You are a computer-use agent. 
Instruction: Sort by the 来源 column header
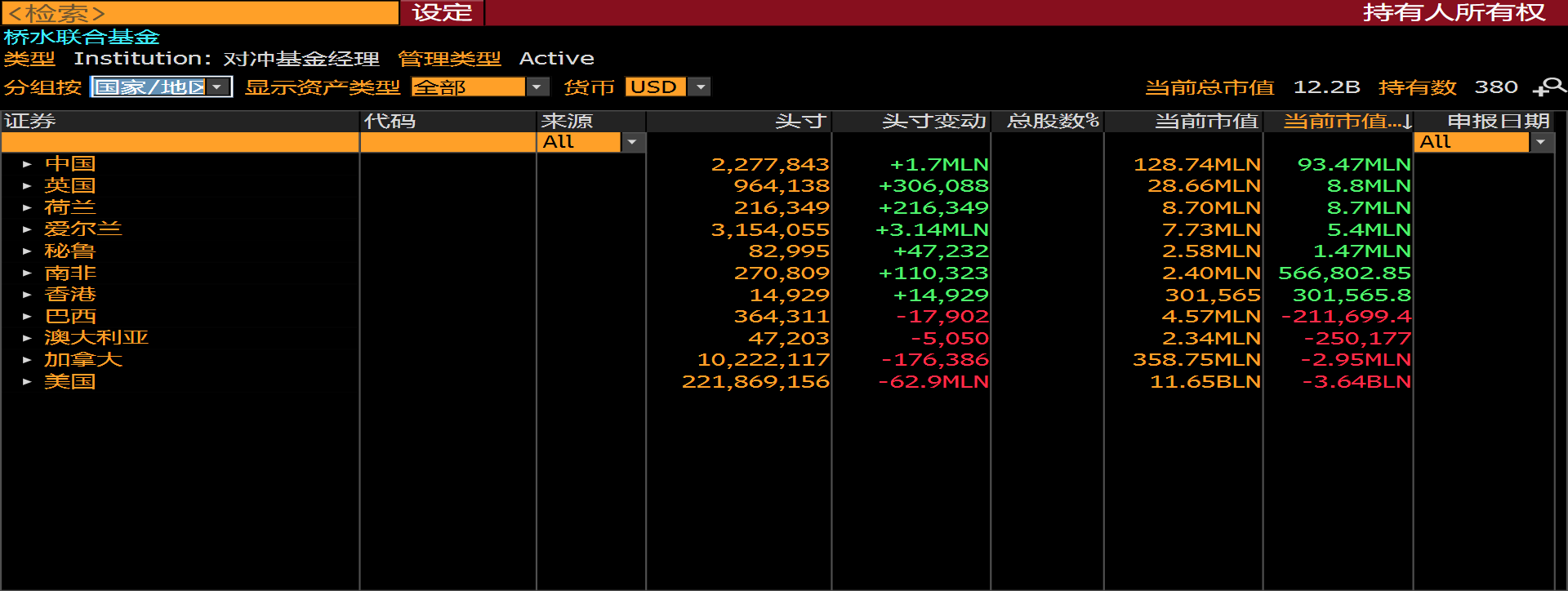[591, 121]
